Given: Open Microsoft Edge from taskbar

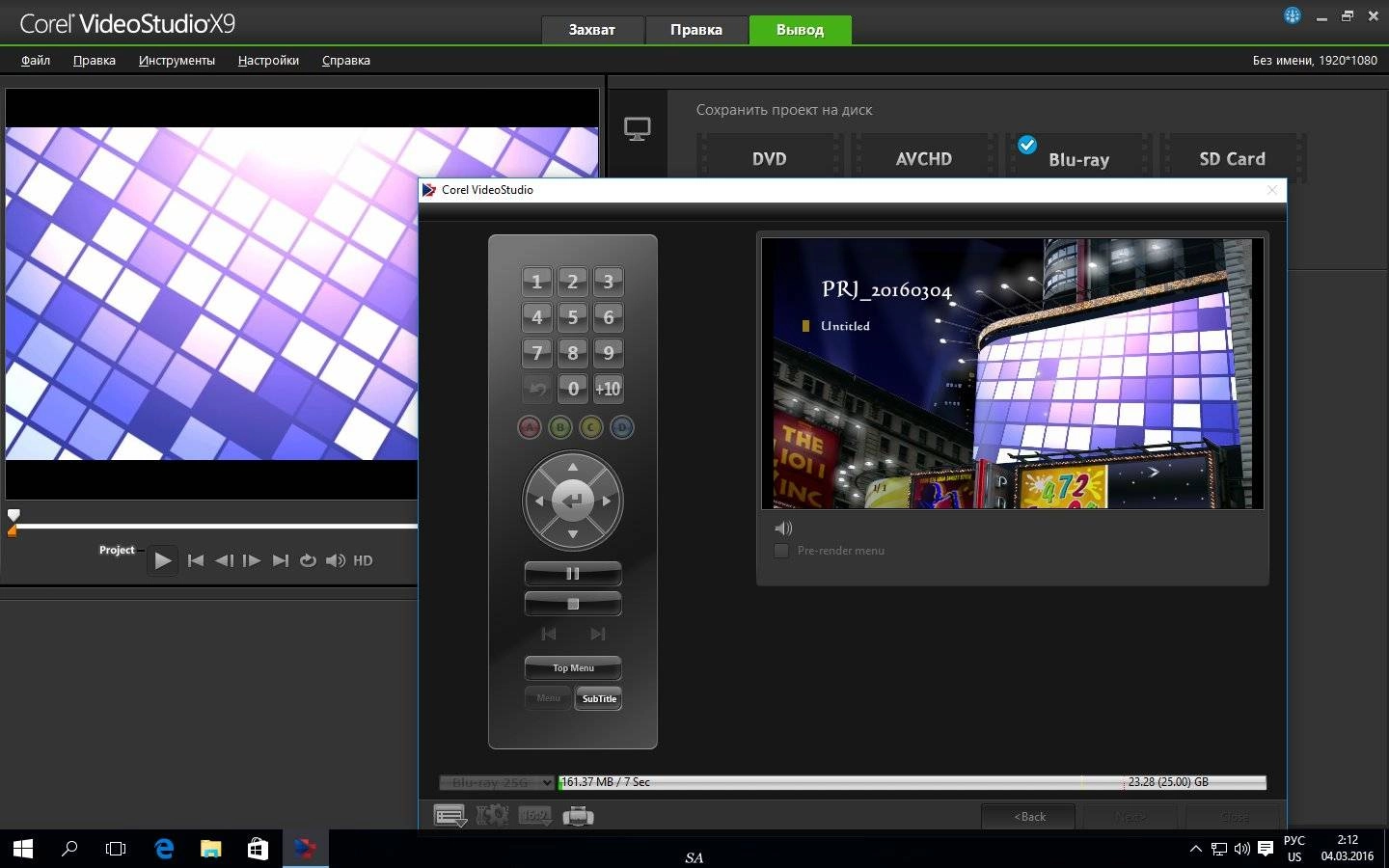Looking at the screenshot, I should click(164, 849).
